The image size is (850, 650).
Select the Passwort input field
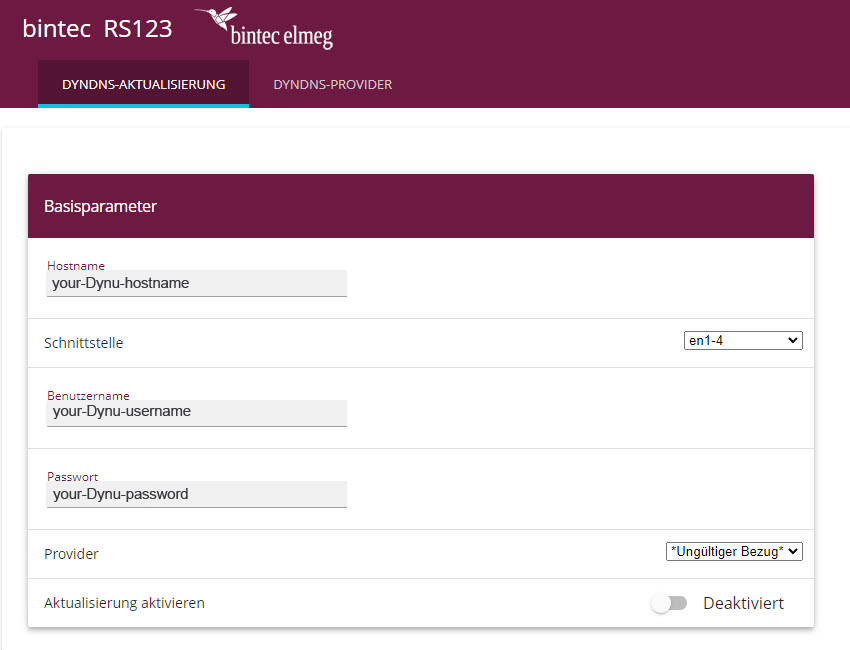(197, 494)
